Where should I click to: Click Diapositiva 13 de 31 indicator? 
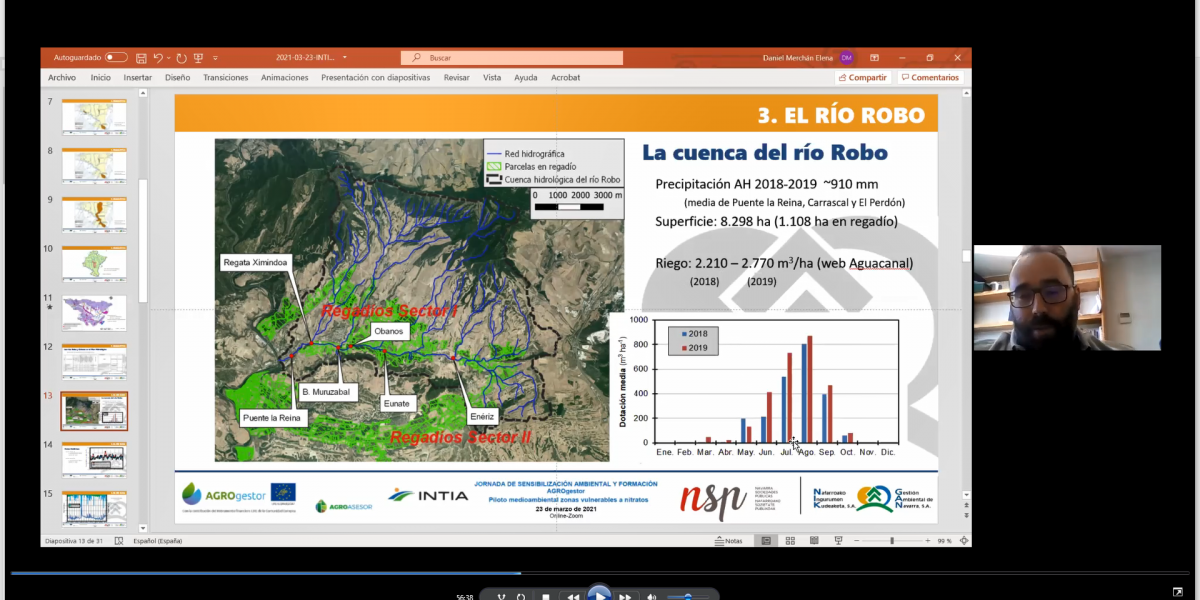[x=73, y=541]
